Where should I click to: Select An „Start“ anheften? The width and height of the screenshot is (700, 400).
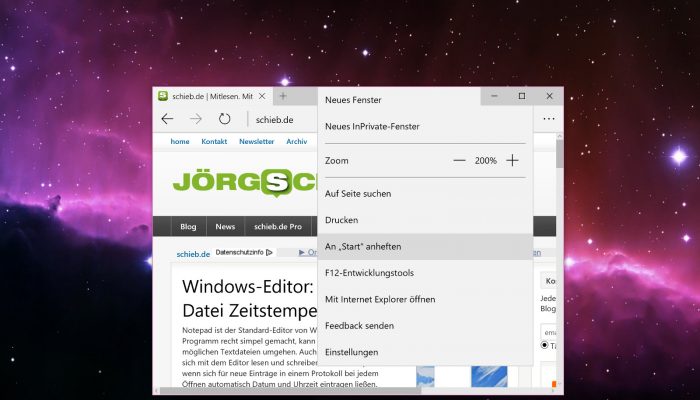coord(425,246)
